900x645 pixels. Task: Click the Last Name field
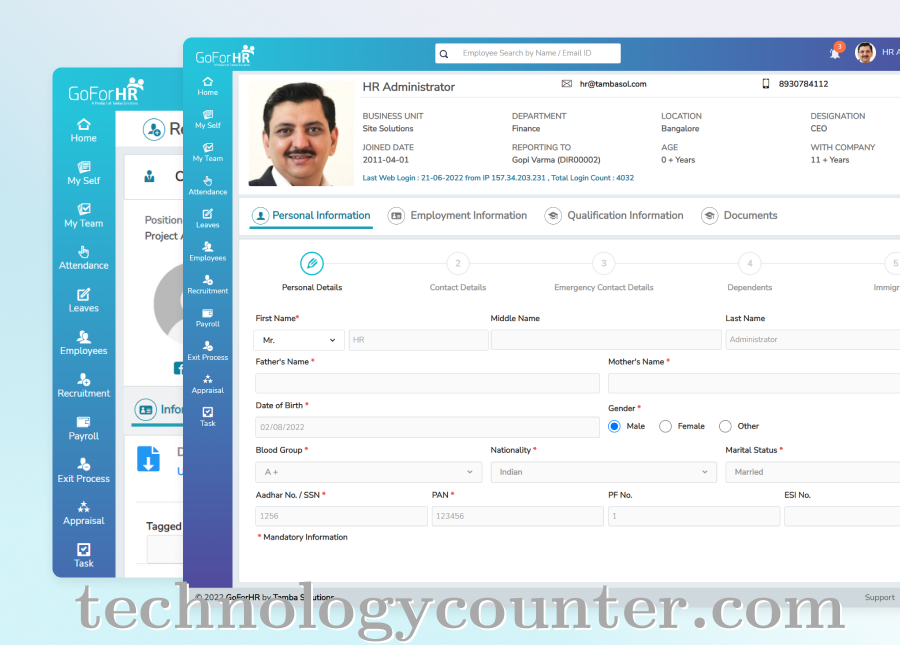812,340
